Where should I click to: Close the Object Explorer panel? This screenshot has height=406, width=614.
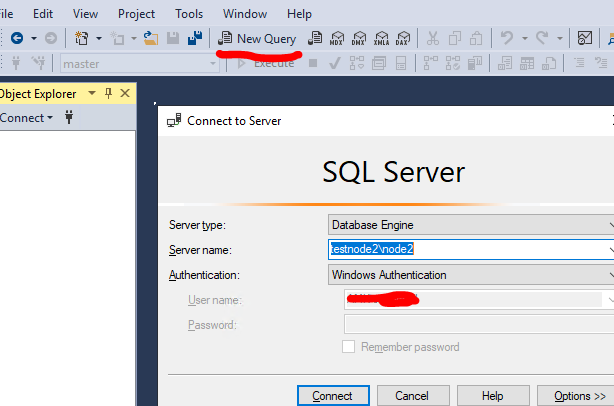[x=125, y=93]
